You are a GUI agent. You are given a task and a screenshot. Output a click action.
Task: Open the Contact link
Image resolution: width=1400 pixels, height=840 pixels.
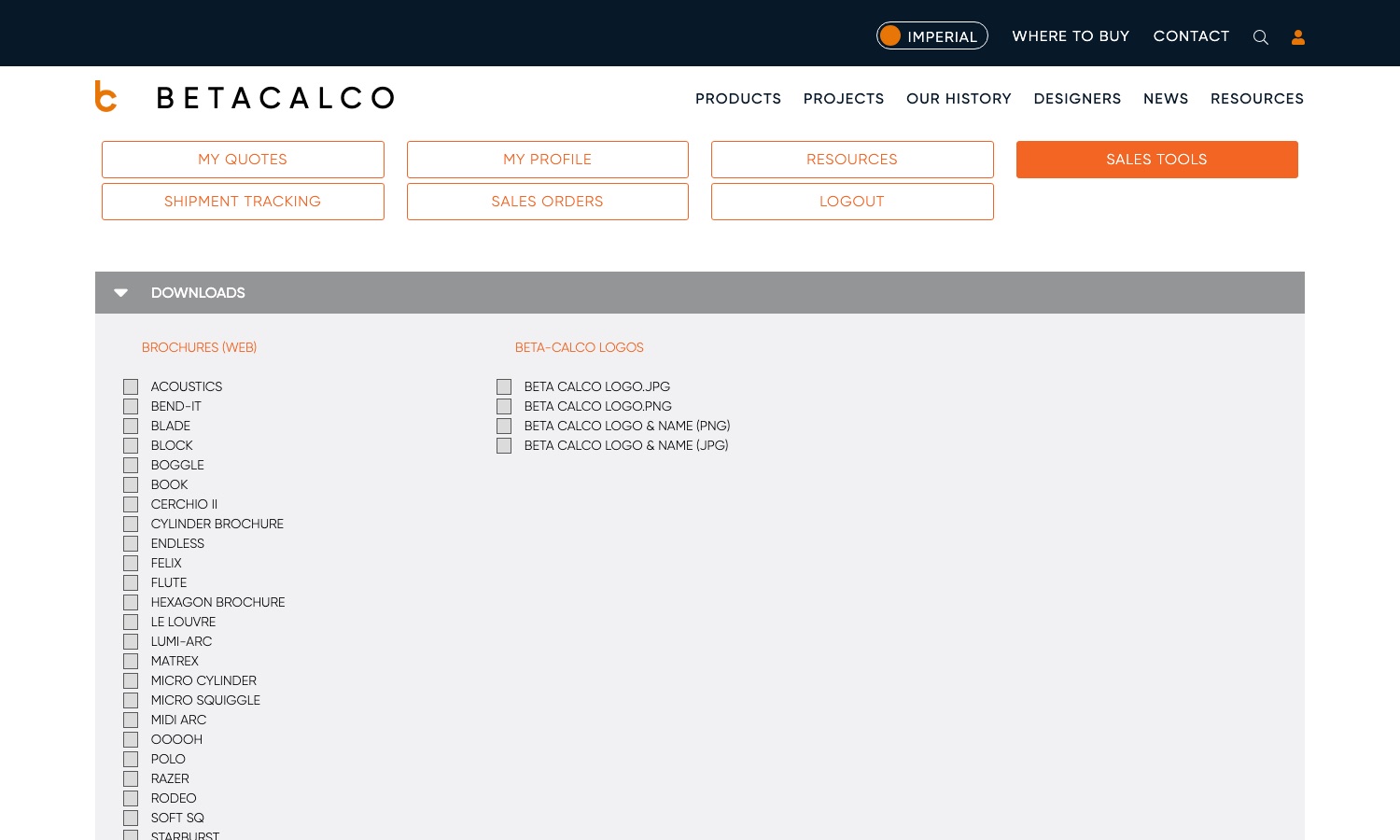[x=1191, y=35]
